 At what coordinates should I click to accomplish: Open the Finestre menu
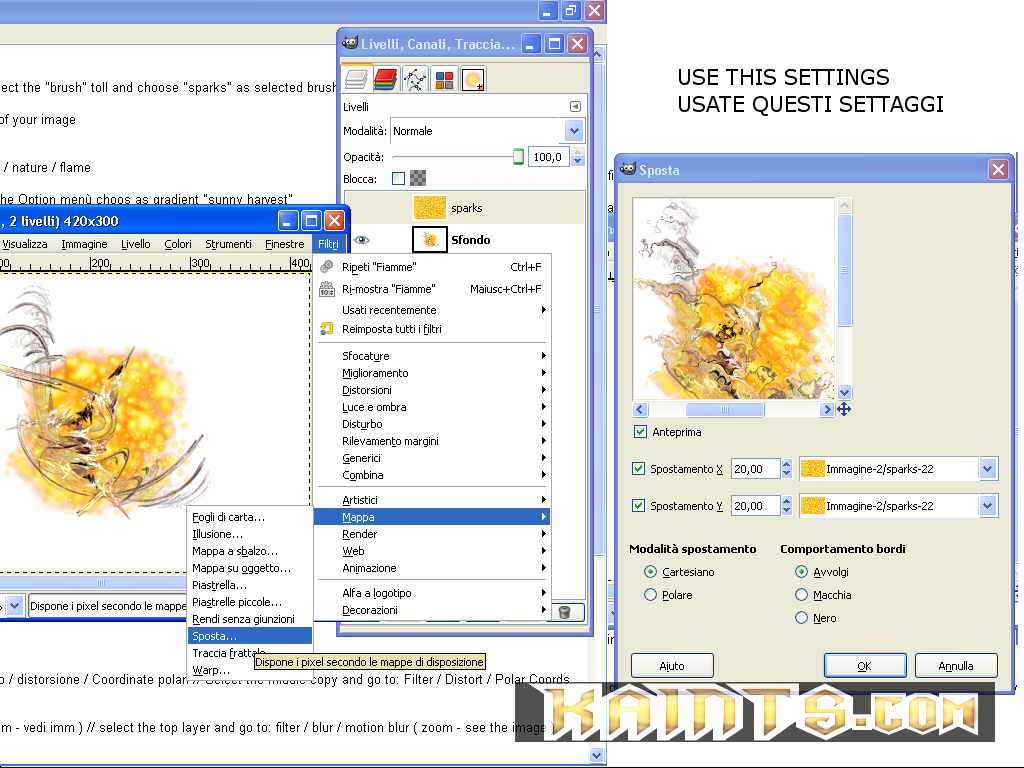(x=284, y=244)
